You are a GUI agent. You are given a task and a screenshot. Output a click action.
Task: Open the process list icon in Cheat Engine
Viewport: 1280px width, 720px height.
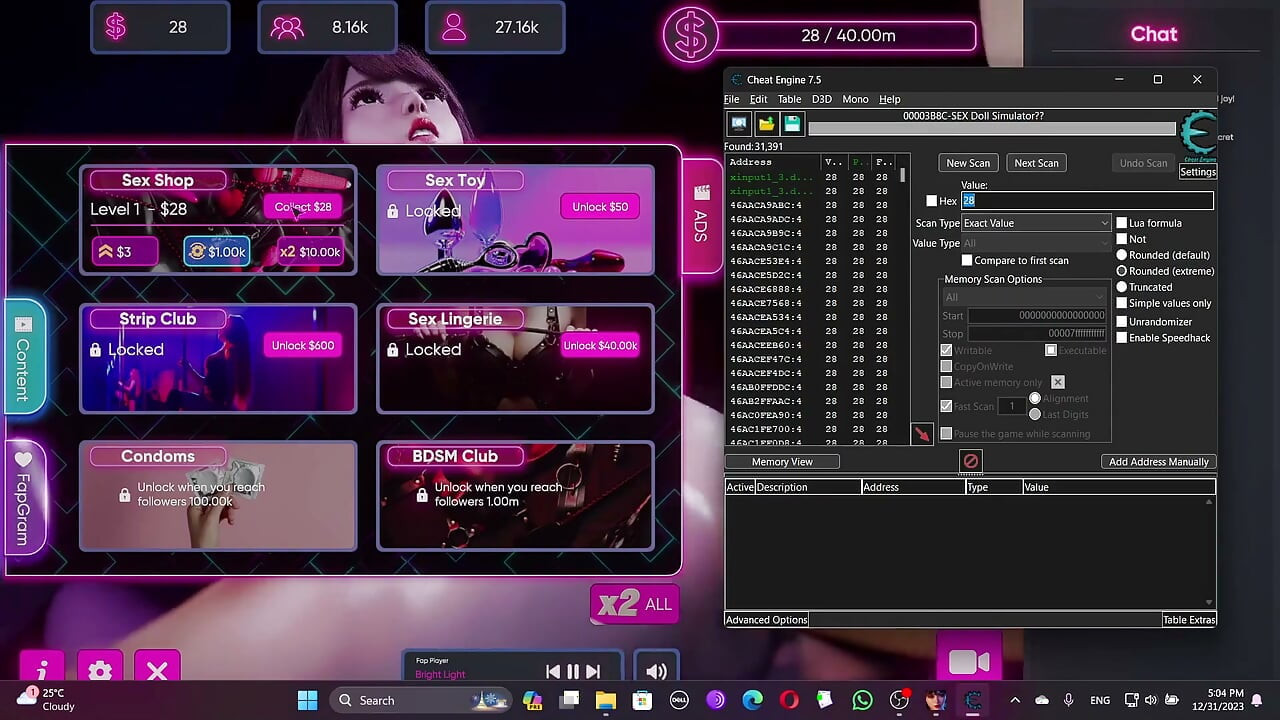(739, 124)
